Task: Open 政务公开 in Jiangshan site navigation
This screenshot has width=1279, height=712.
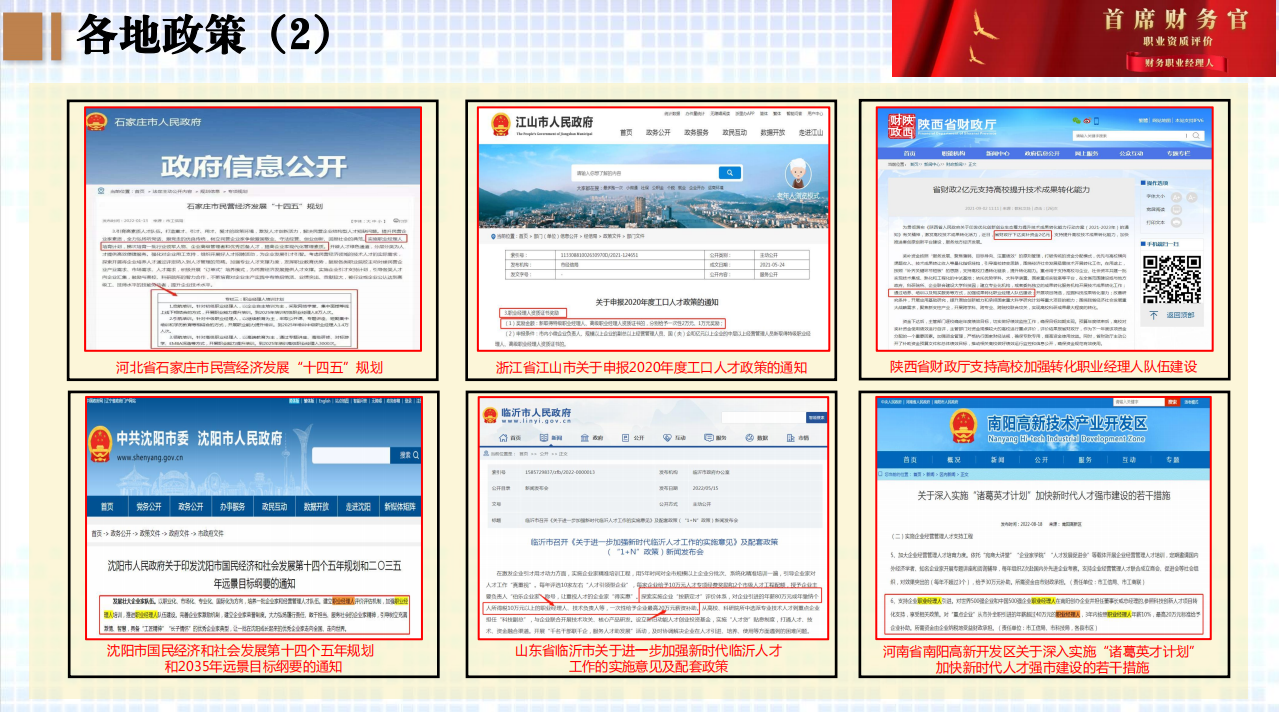Action: pos(657,132)
